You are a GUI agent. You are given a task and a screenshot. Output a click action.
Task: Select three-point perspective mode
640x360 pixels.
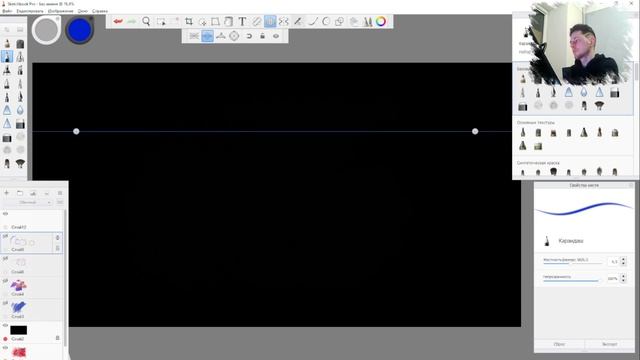(221, 36)
